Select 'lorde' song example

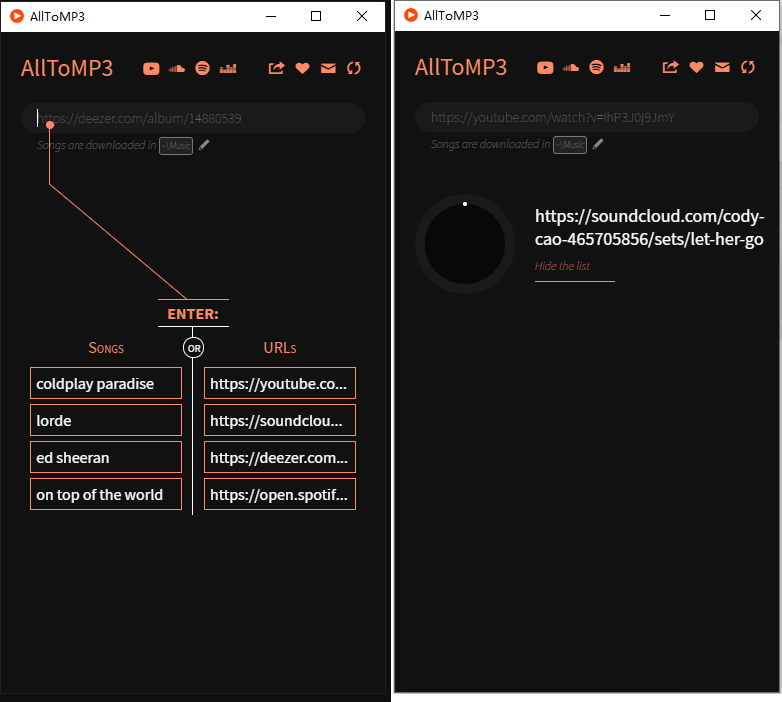[x=106, y=420]
